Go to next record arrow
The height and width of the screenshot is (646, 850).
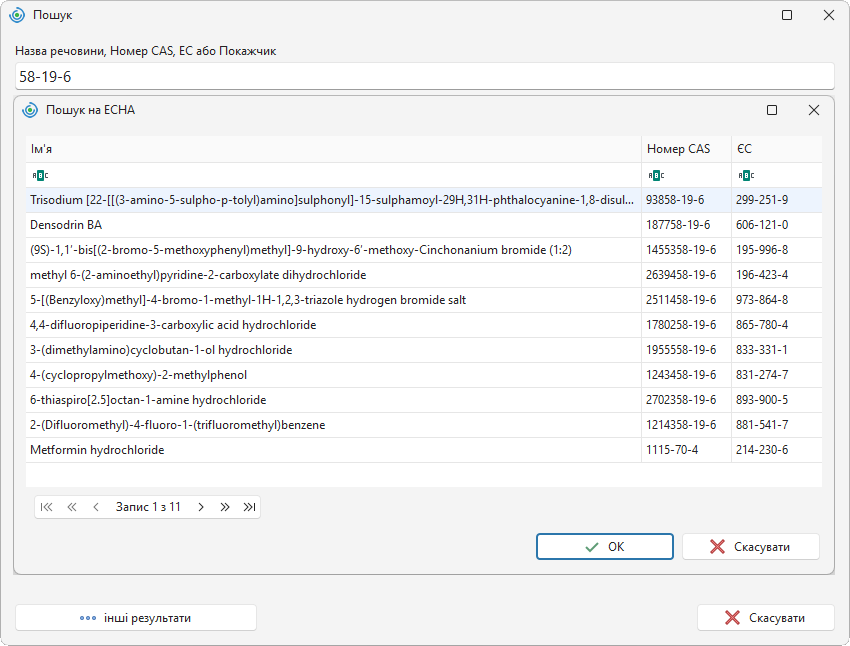(201, 507)
